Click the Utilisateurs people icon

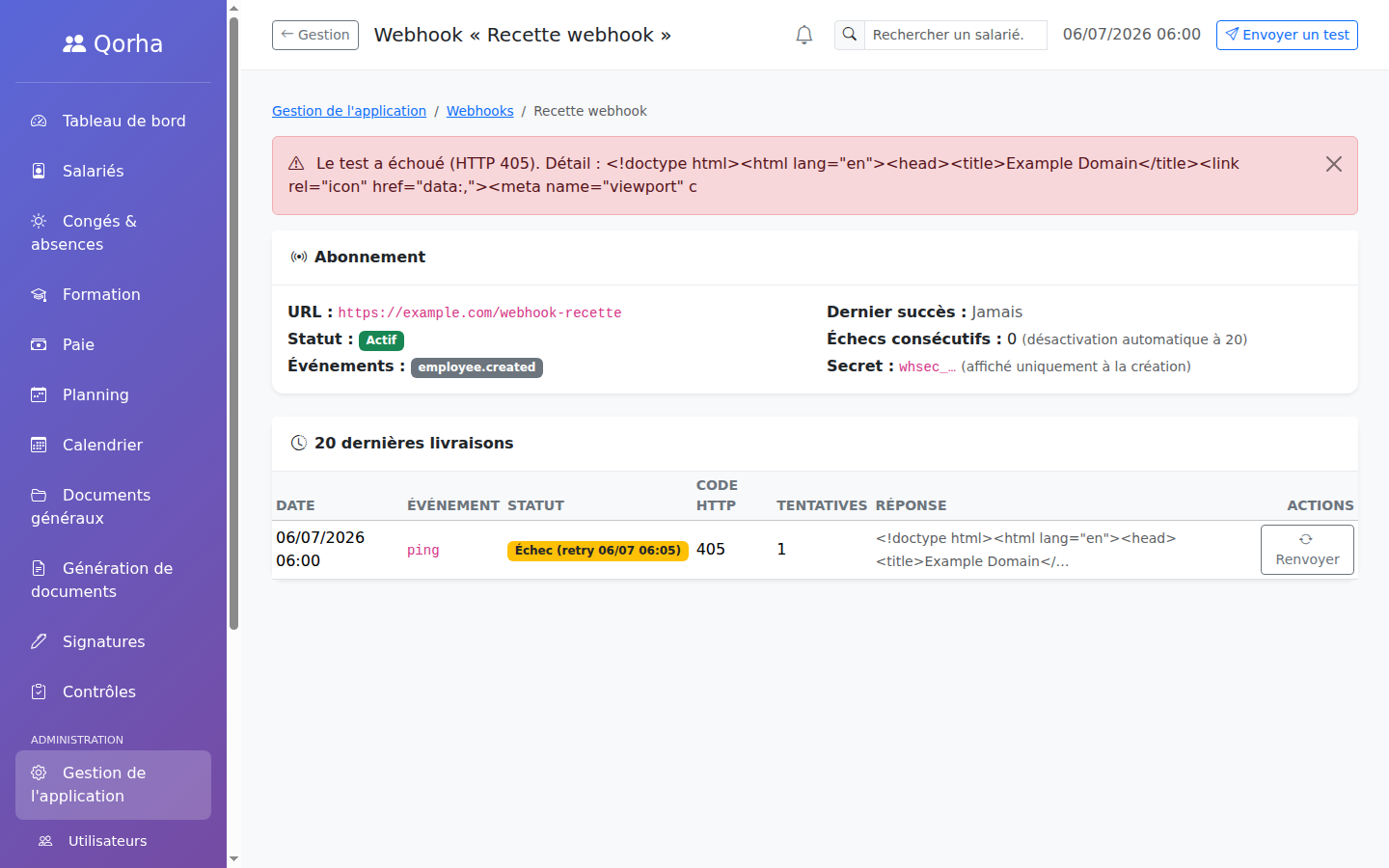point(45,841)
